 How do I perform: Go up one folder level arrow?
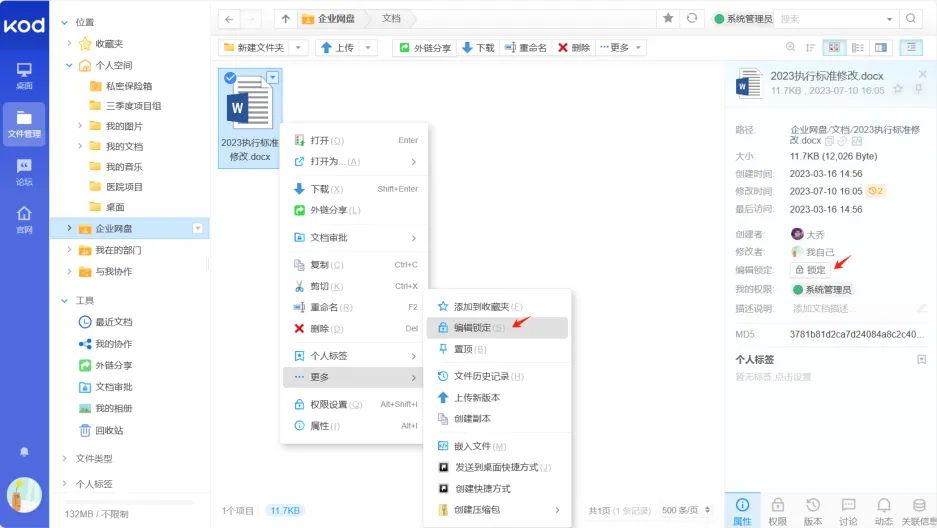(x=286, y=19)
